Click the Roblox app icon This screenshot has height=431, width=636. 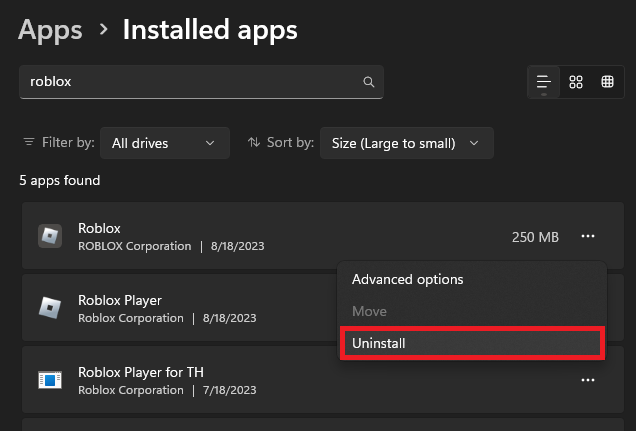point(50,237)
